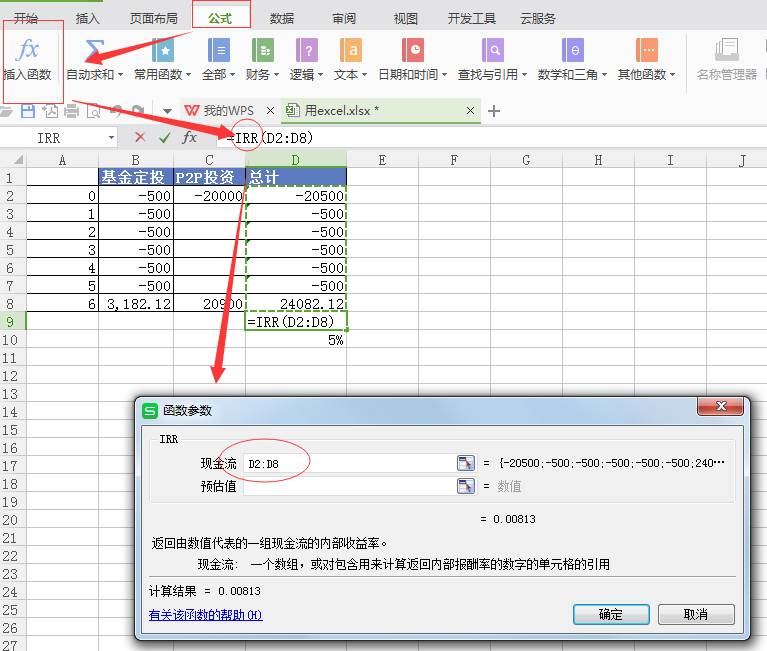This screenshot has height=651, width=767.
Task: Click into the 预估值 (guess) input field
Action: click(348, 486)
